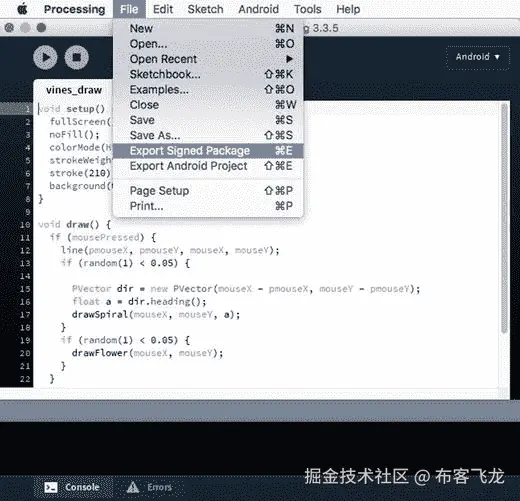Choose Sketchbook... from the File menu
Screen dimensions: 520x501
(208, 74)
